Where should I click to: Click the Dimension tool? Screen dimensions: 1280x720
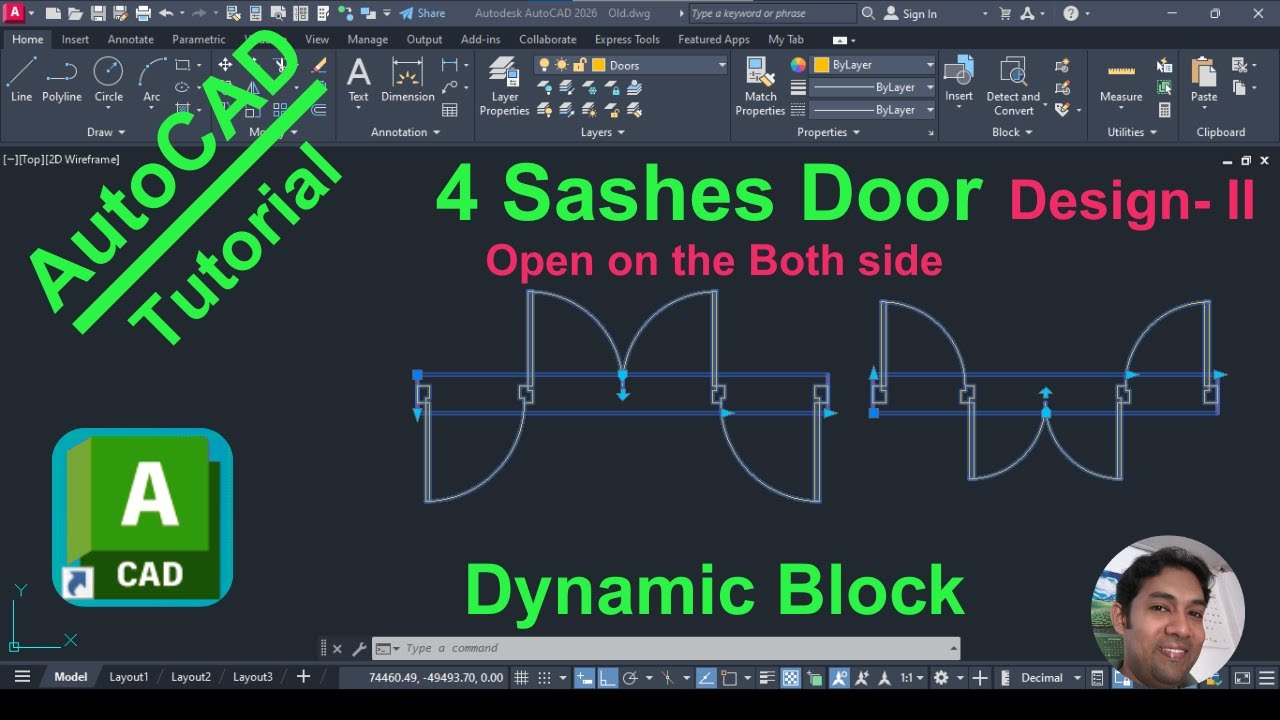pos(408,80)
